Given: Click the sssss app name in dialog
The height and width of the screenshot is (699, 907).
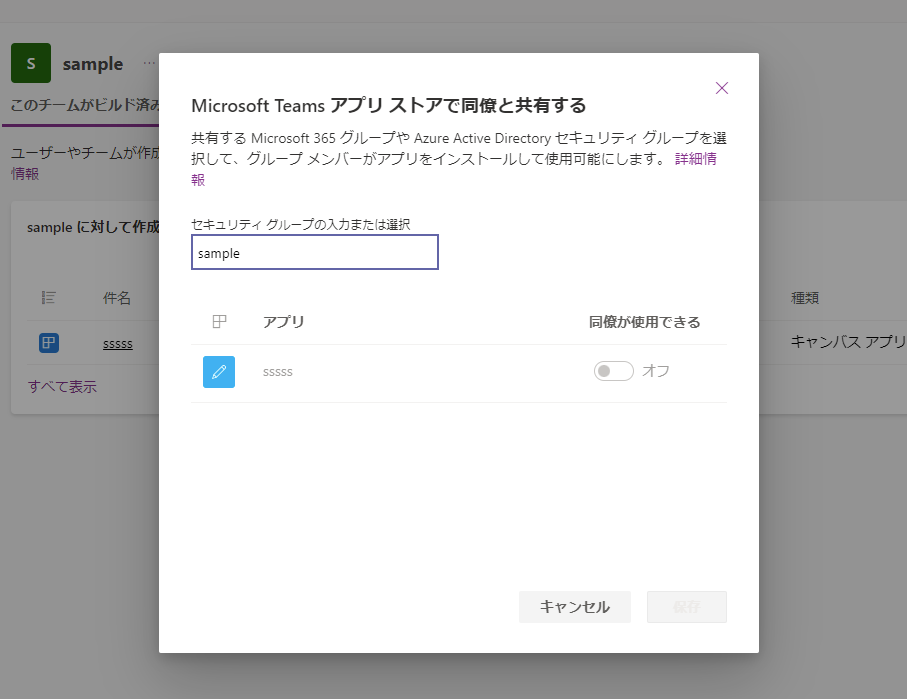Looking at the screenshot, I should [278, 372].
